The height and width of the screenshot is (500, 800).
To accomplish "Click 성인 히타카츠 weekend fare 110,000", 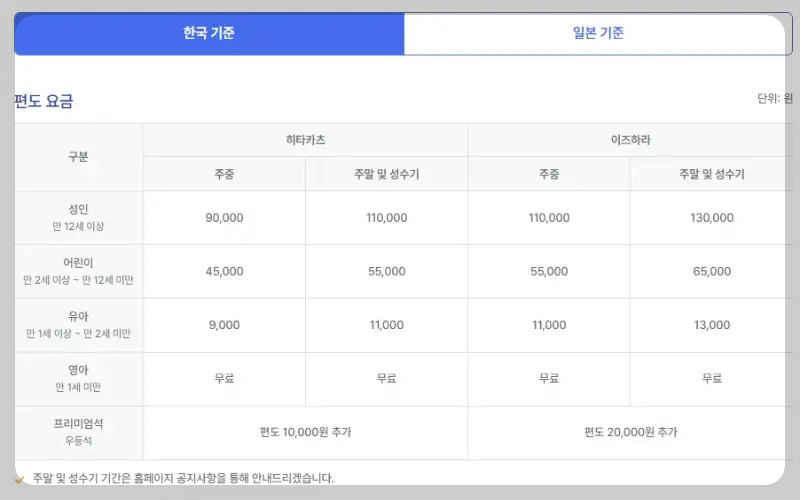I will click(386, 217).
